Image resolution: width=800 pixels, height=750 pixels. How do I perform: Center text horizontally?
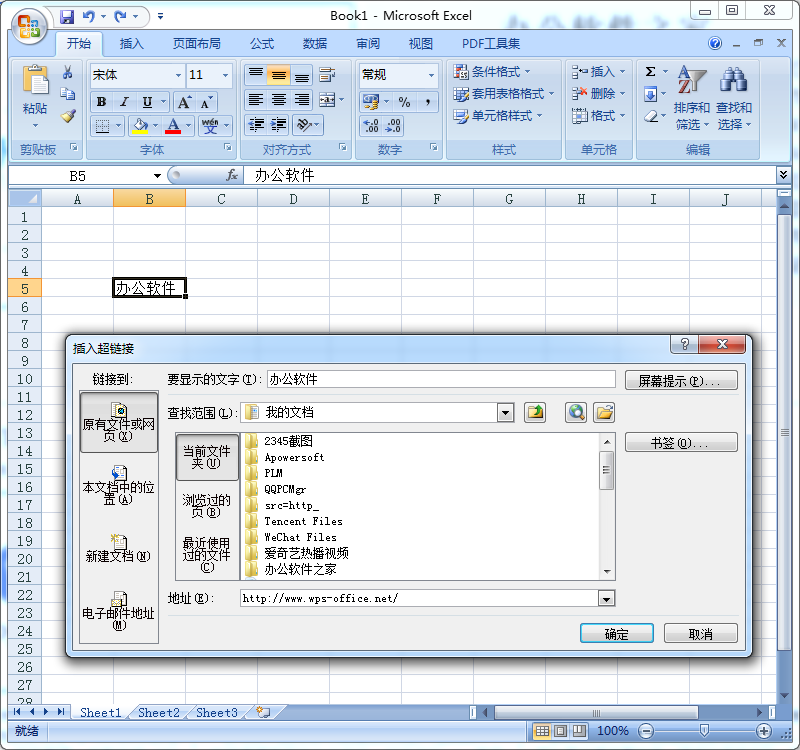pos(279,99)
